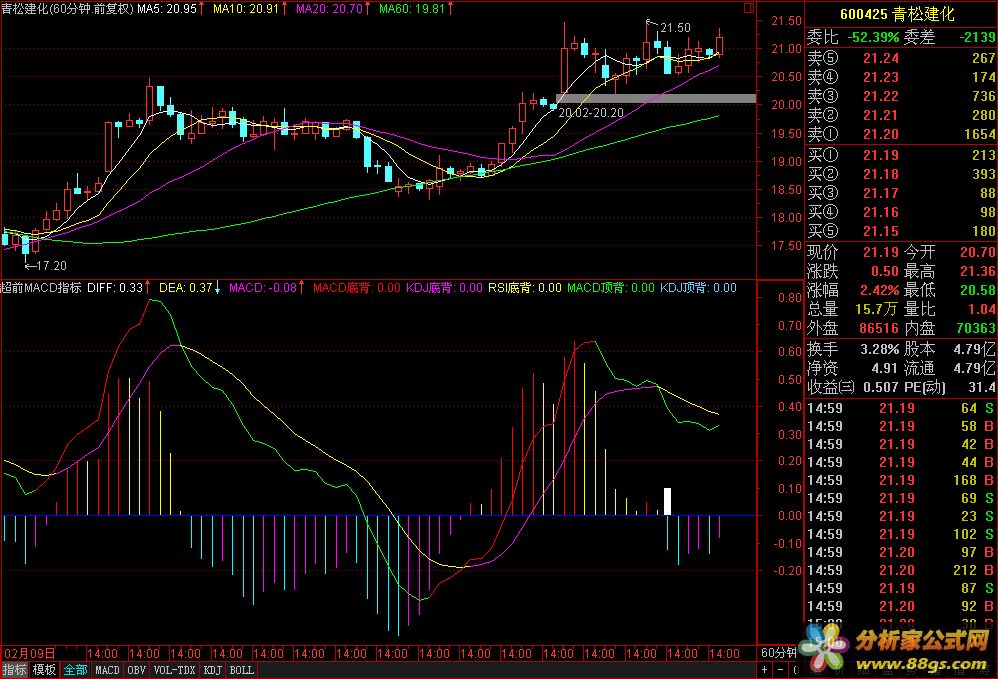Viewport: 998px width, 679px height.
Task: Switch indicator to MACD tab
Action: [107, 669]
